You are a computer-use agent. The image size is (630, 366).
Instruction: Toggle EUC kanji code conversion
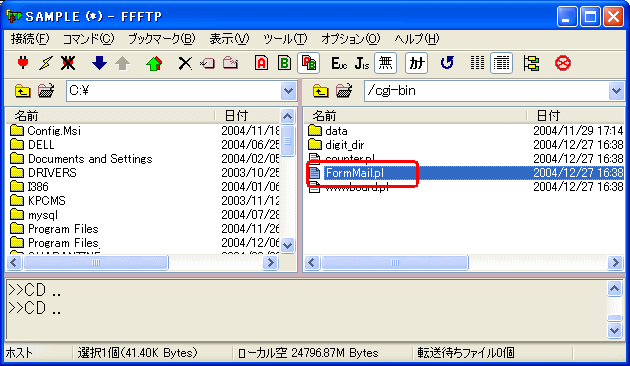pos(339,63)
